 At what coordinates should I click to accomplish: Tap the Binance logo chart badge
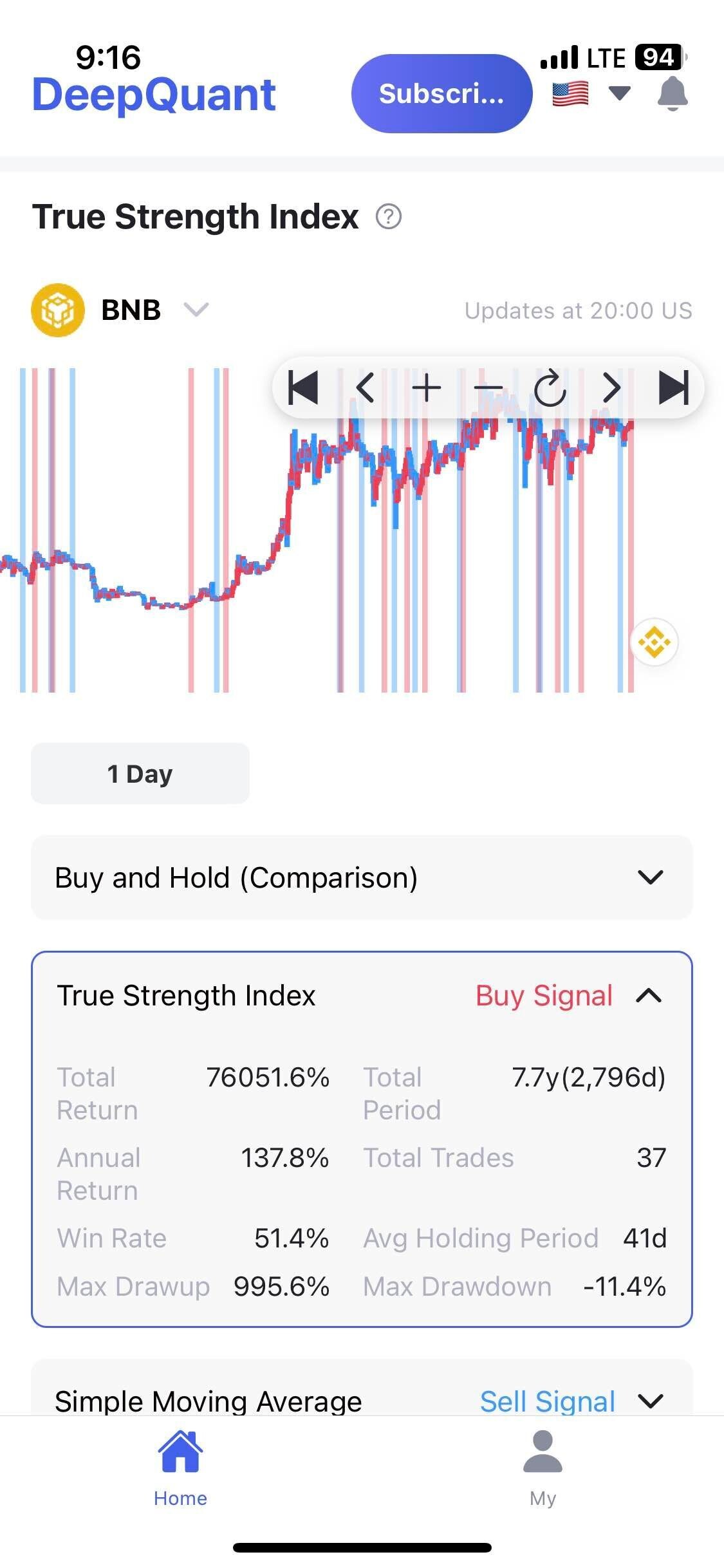[x=654, y=642]
